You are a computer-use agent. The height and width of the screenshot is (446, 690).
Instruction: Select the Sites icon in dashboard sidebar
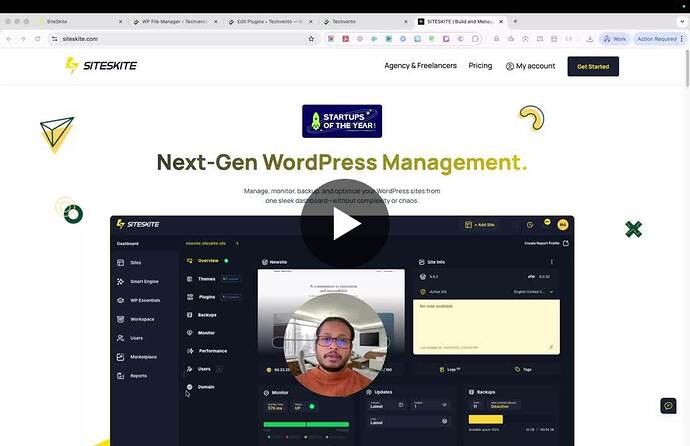tap(121, 262)
